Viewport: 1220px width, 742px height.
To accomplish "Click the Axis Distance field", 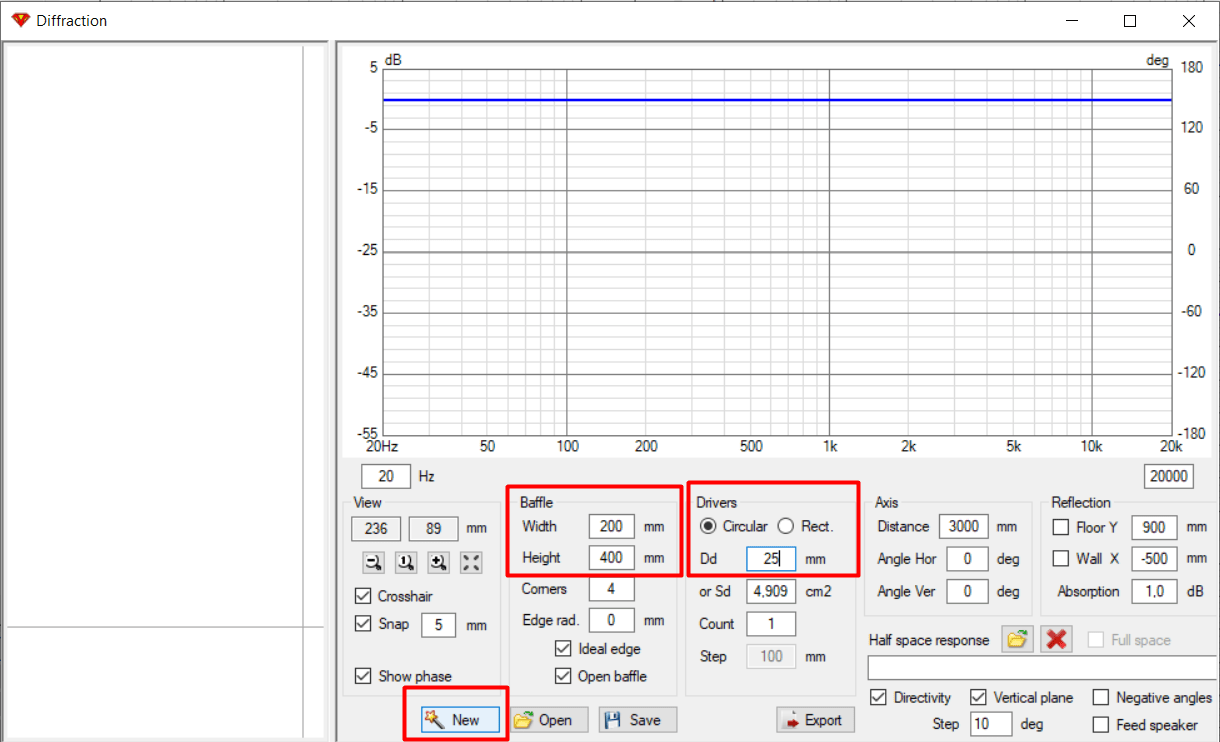I will [x=964, y=526].
